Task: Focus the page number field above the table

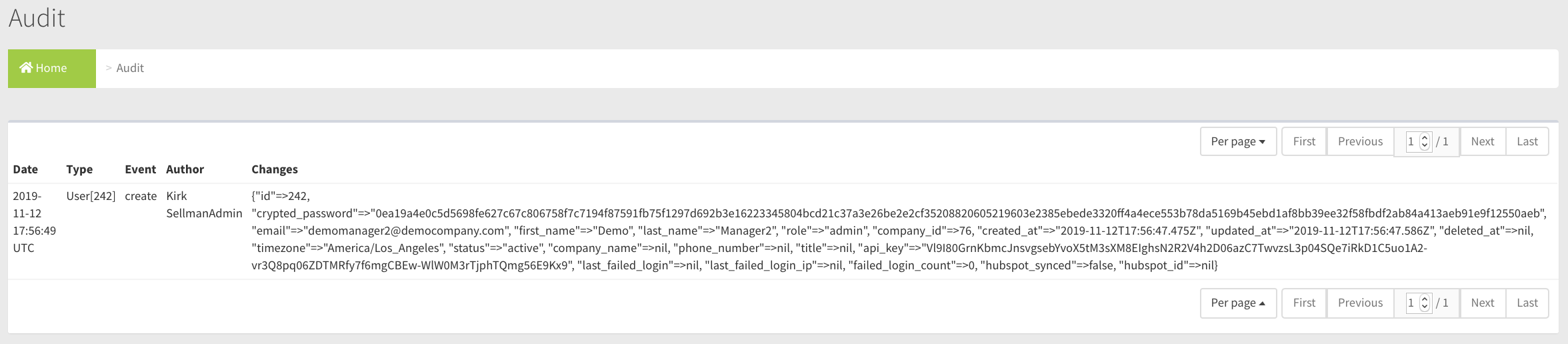Action: pos(1412,141)
